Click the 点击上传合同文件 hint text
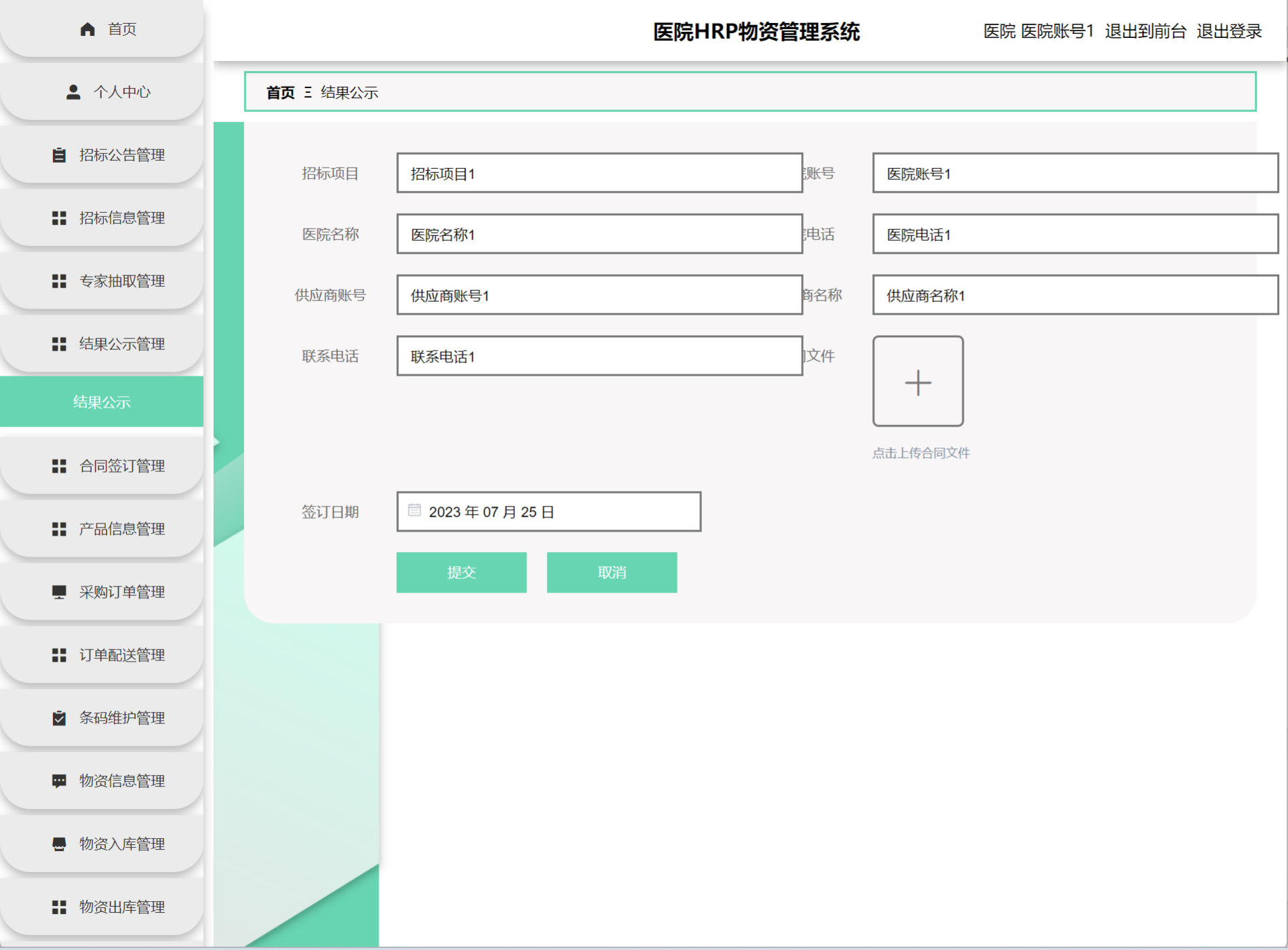Image resolution: width=1288 pixels, height=950 pixels. click(x=921, y=453)
